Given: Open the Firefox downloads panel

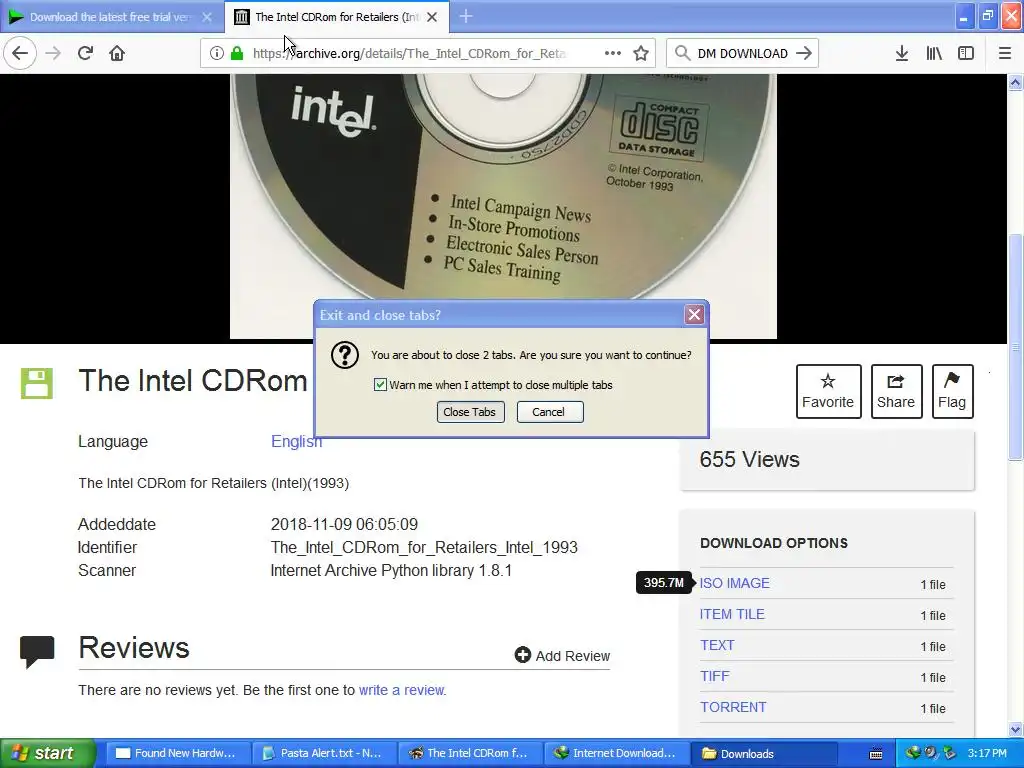Looking at the screenshot, I should coord(902,53).
